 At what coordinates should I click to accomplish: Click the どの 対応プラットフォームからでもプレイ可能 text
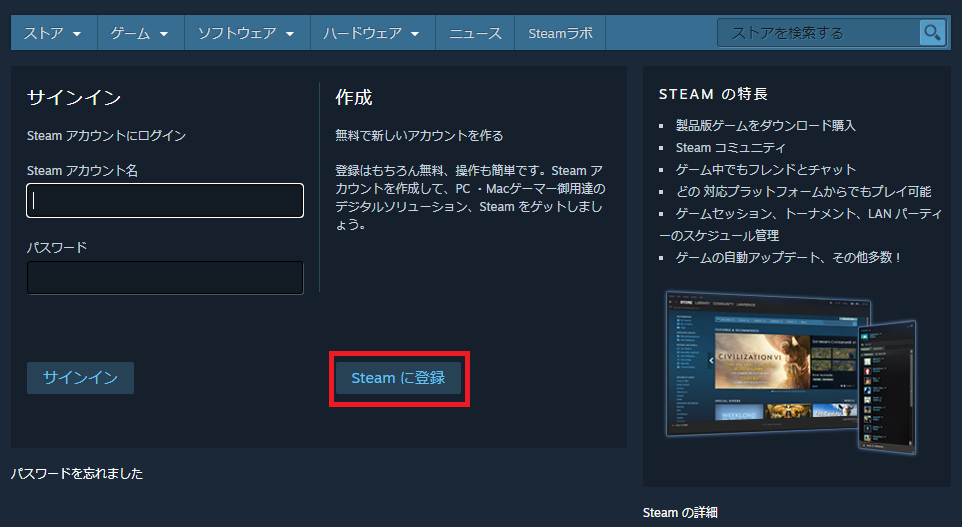803,191
